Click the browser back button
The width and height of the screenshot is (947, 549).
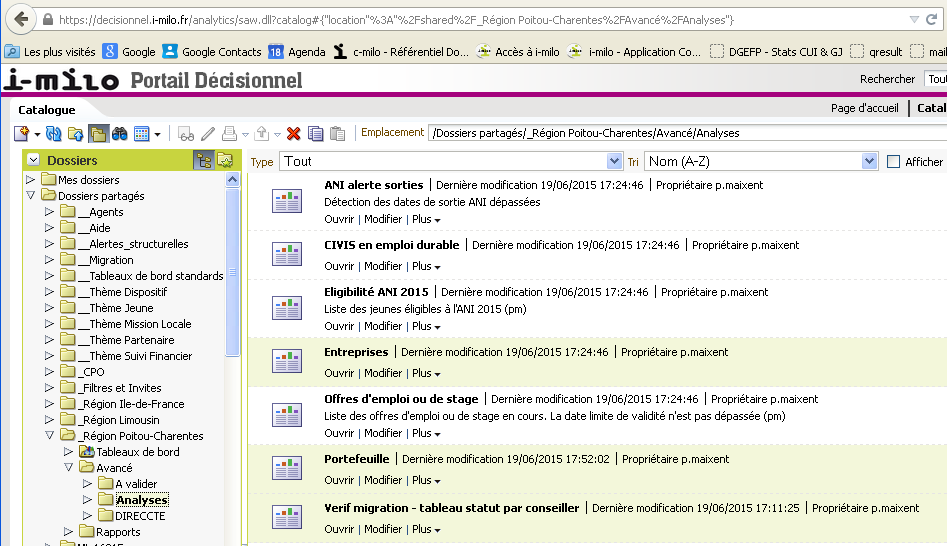point(21,19)
